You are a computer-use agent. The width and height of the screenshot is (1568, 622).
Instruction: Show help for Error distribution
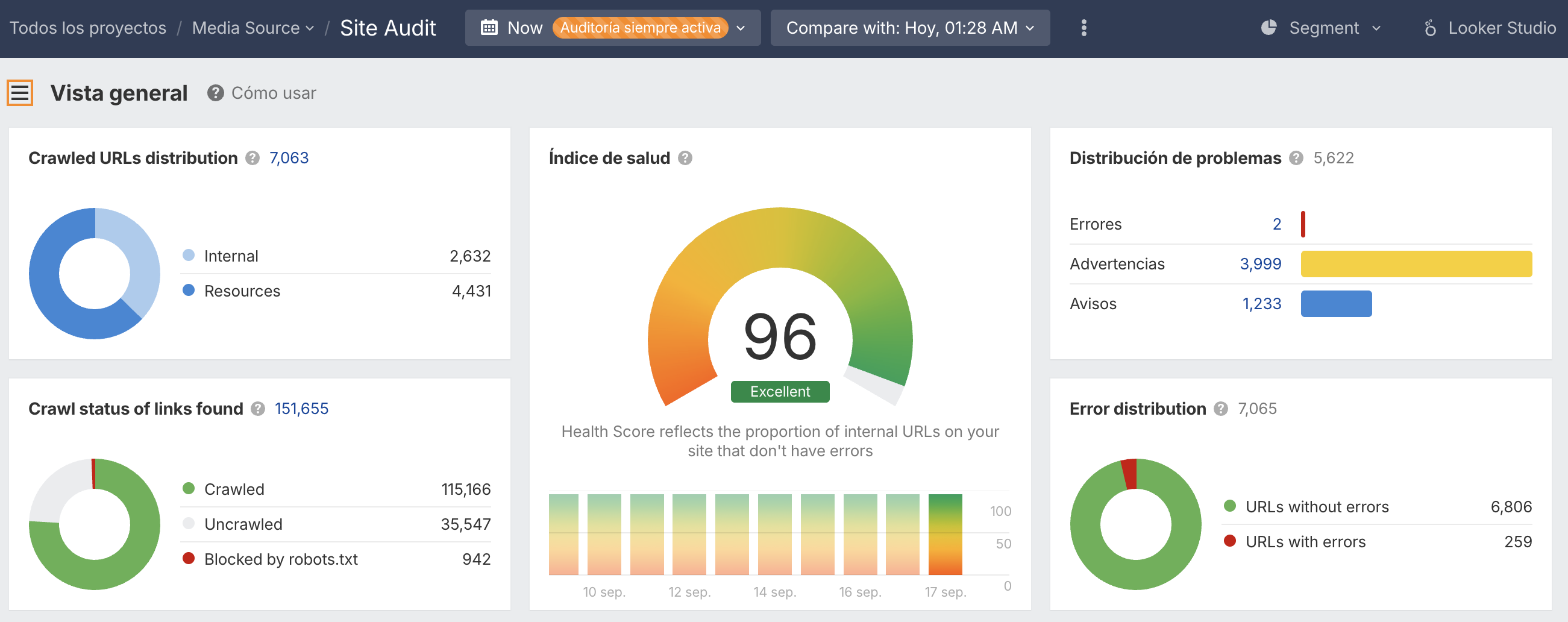point(1221,409)
